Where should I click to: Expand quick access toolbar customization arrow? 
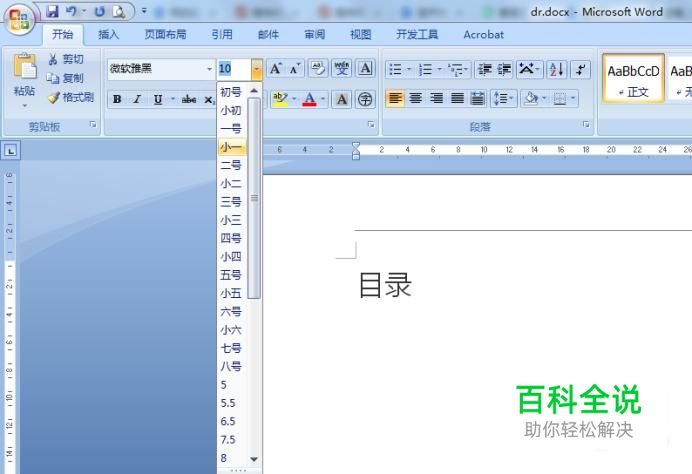coord(144,11)
